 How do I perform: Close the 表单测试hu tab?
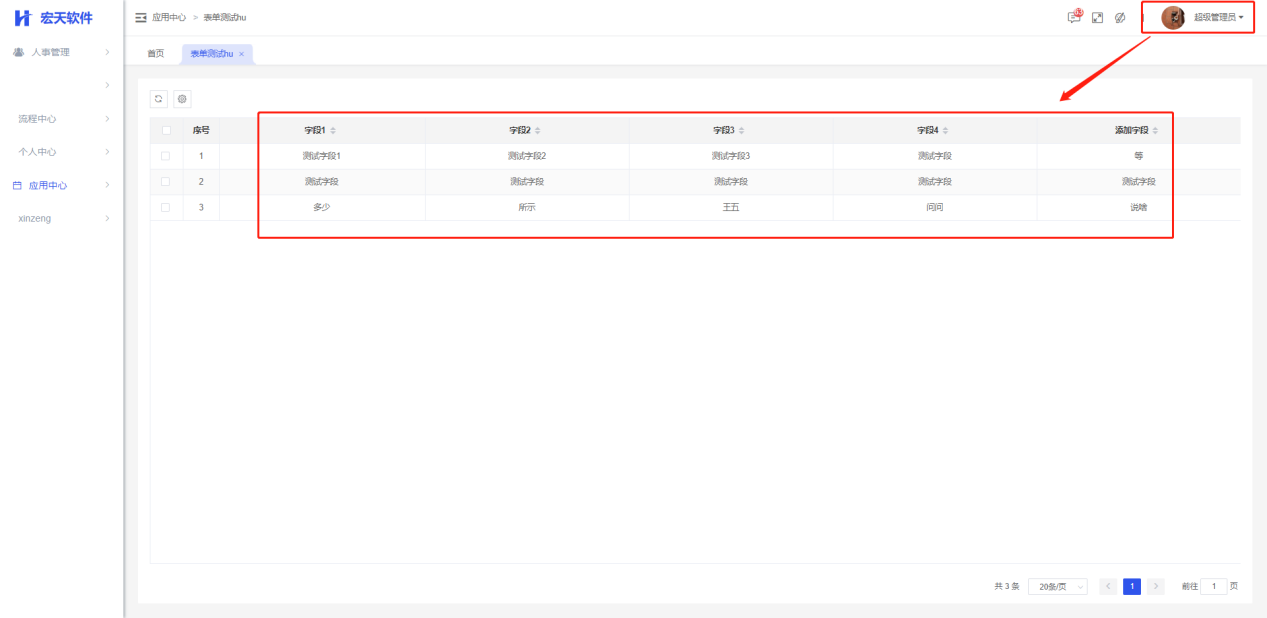(241, 54)
